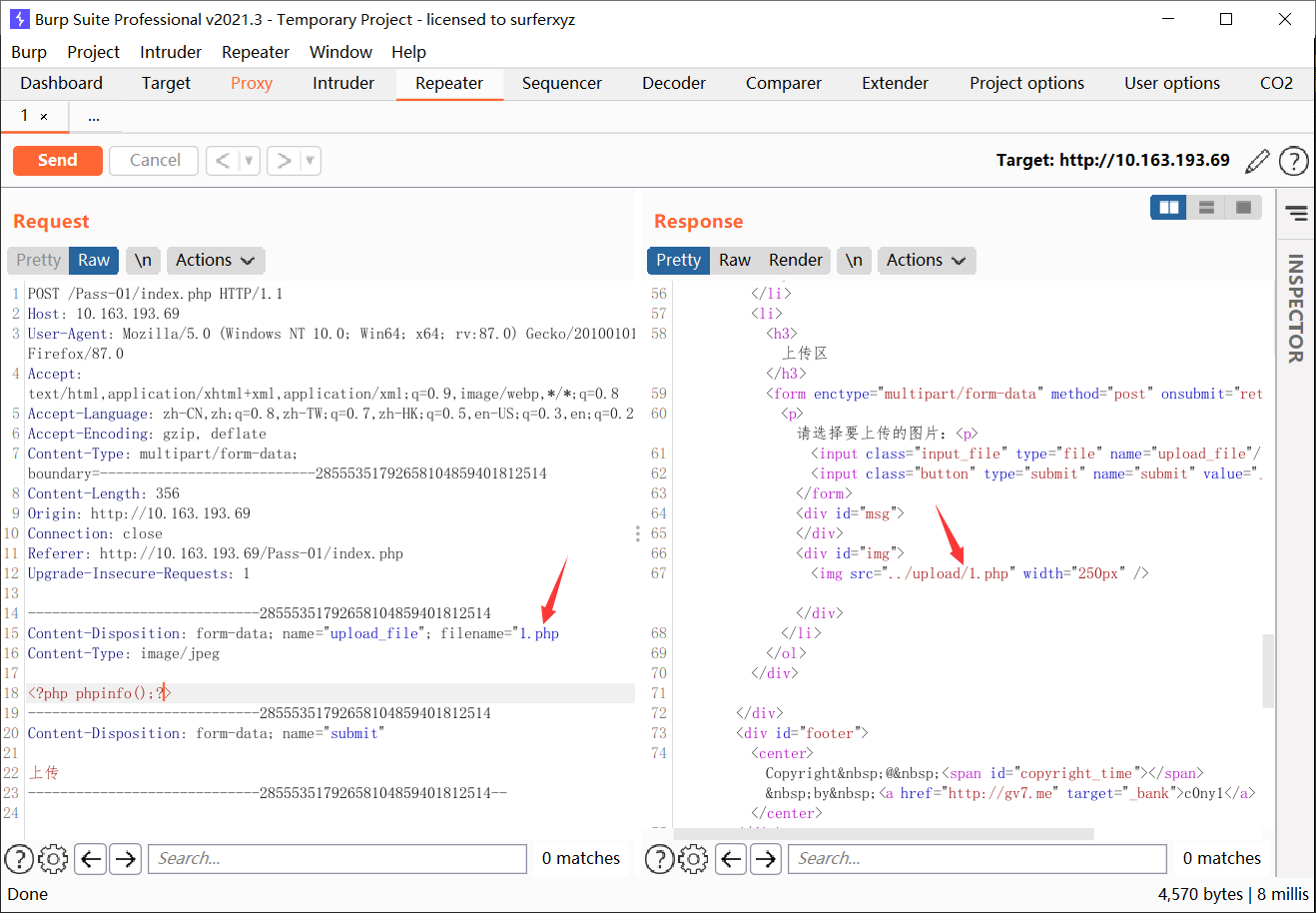Toggle Request Raw view
This screenshot has width=1316, height=913.
pyautogui.click(x=94, y=260)
